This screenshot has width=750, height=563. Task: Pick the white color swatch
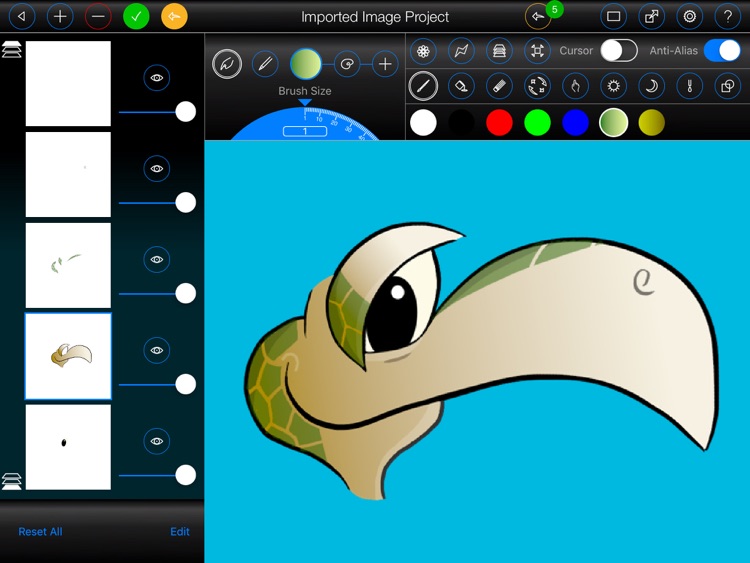pos(423,122)
